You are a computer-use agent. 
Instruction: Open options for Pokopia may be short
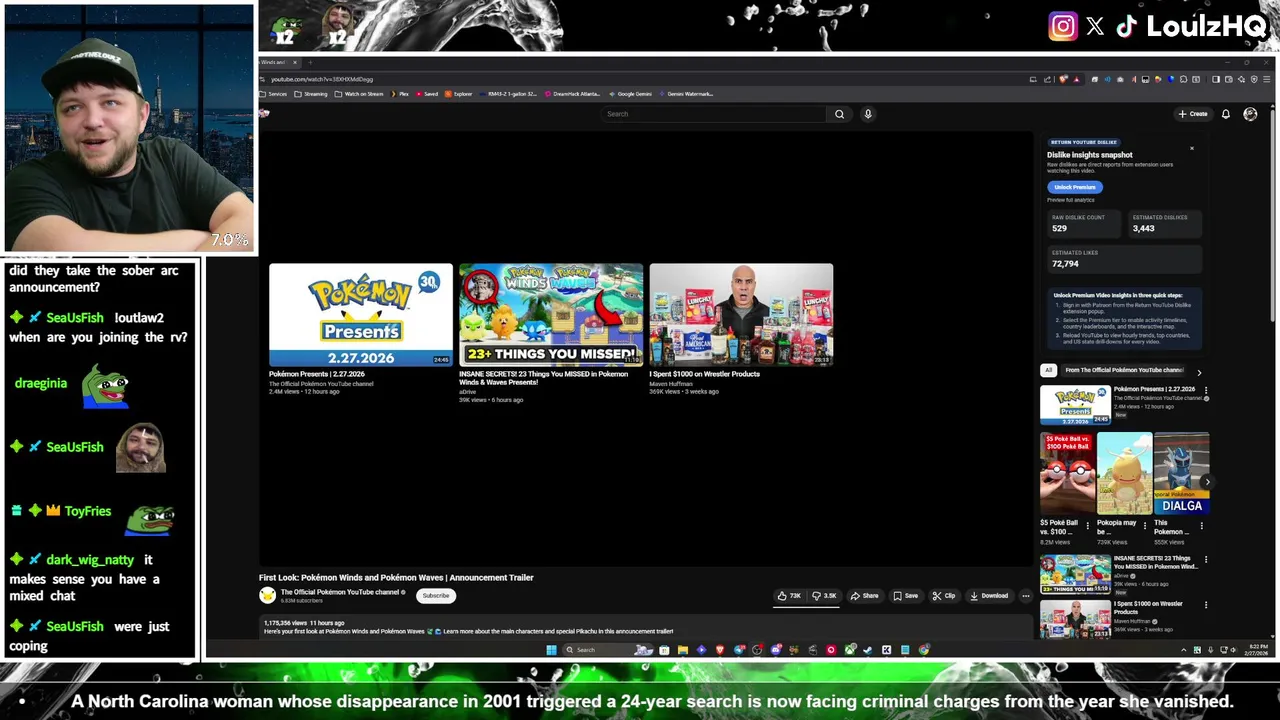point(1145,525)
